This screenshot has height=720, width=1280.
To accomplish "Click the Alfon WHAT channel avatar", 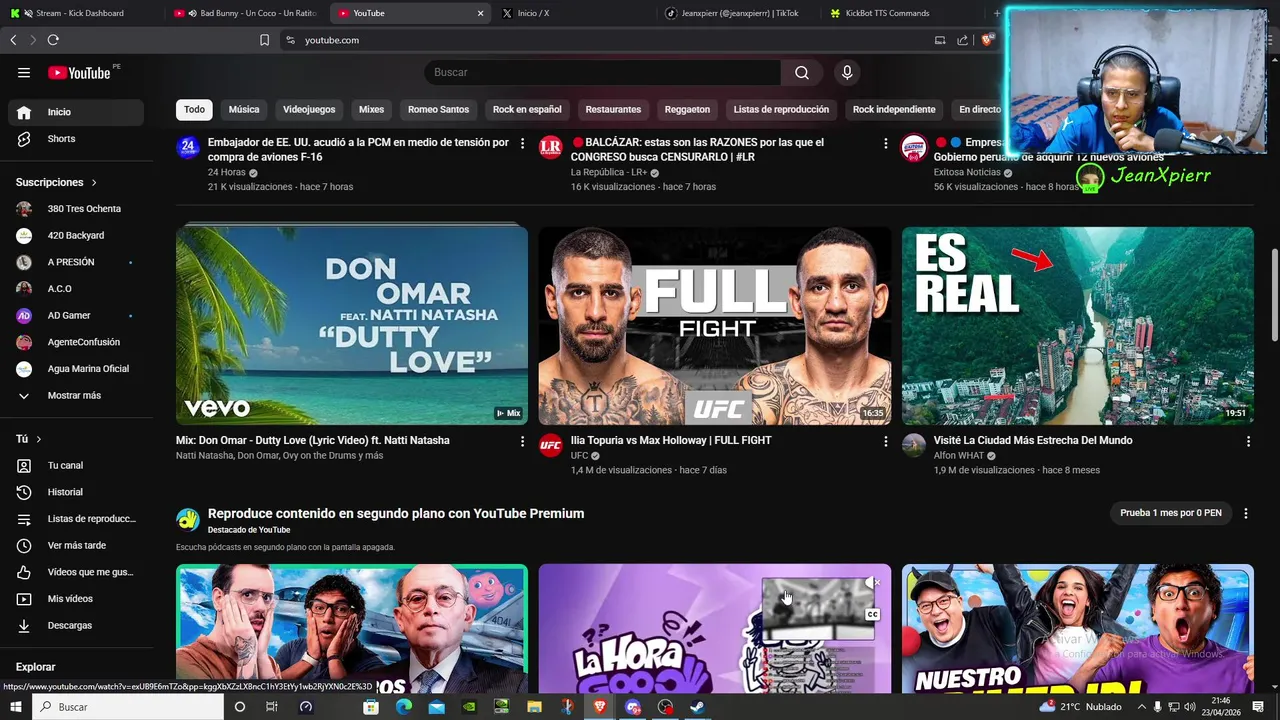I will [914, 446].
